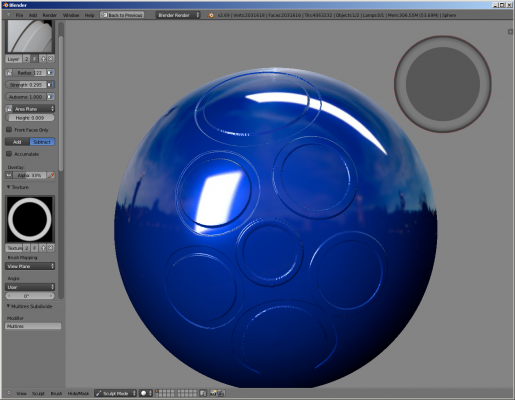515x400 pixels.
Task: Toggle pressure sensitivity for Autosmooth
Action: click(50, 97)
